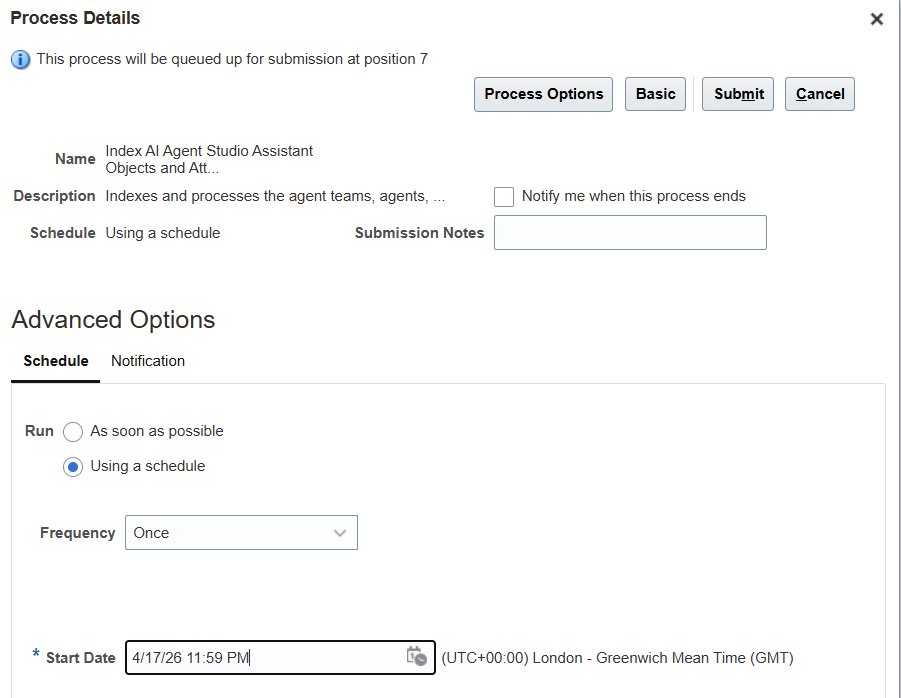Click into the Start Date field
Viewport: 901px width, 698px height.
[265, 658]
